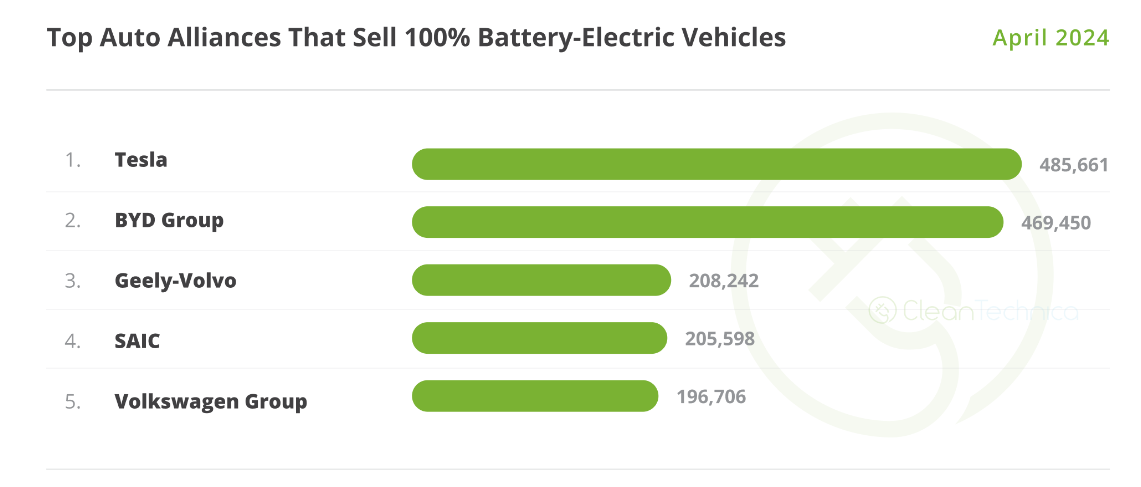Select the Volkswagen Group row label
The image size is (1141, 487).
coord(211,402)
